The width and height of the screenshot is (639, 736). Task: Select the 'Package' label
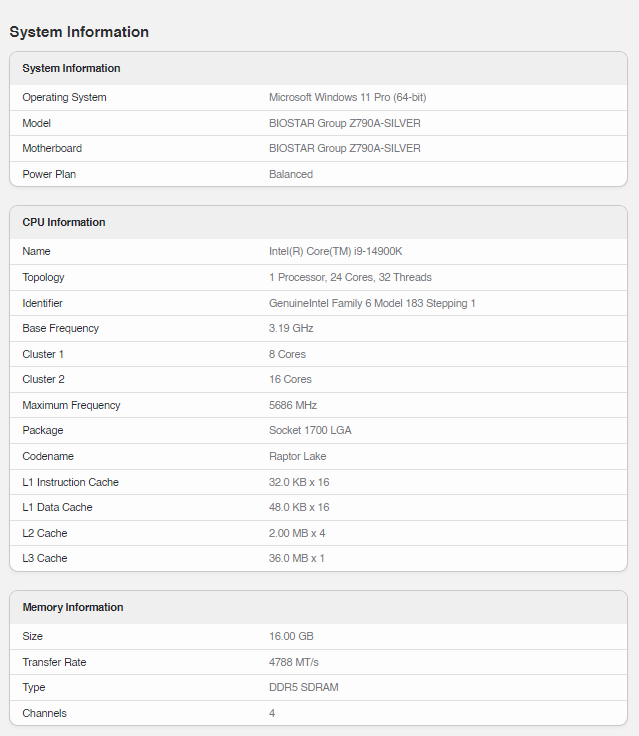pos(43,430)
